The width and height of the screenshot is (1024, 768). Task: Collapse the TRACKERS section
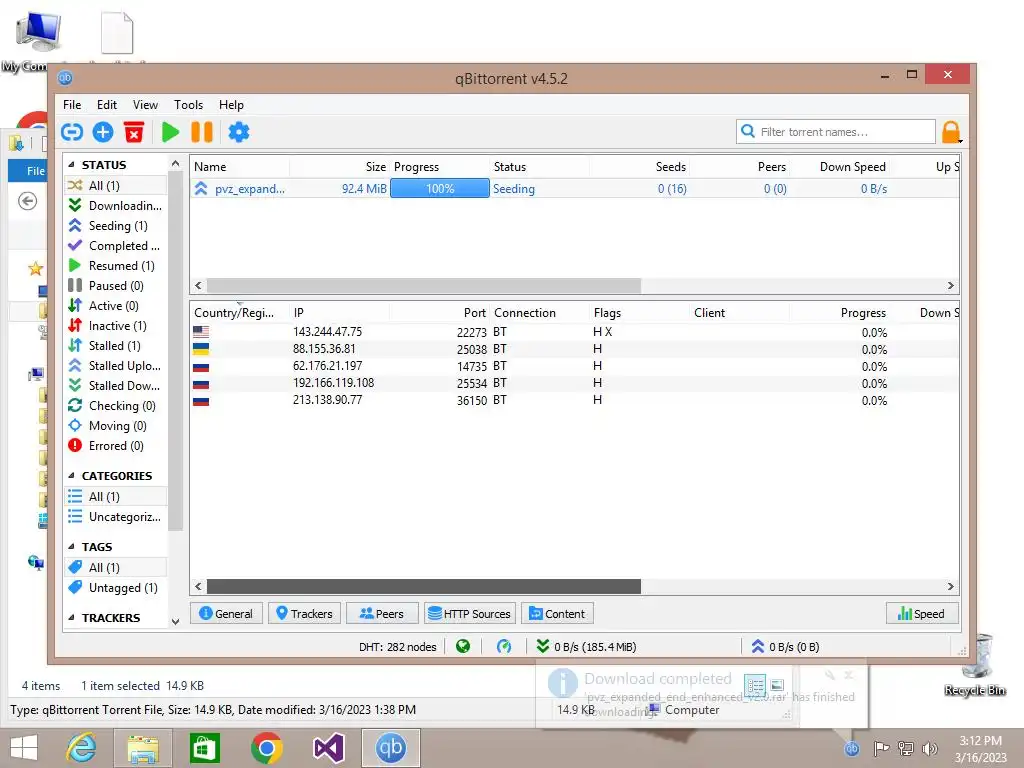71,618
